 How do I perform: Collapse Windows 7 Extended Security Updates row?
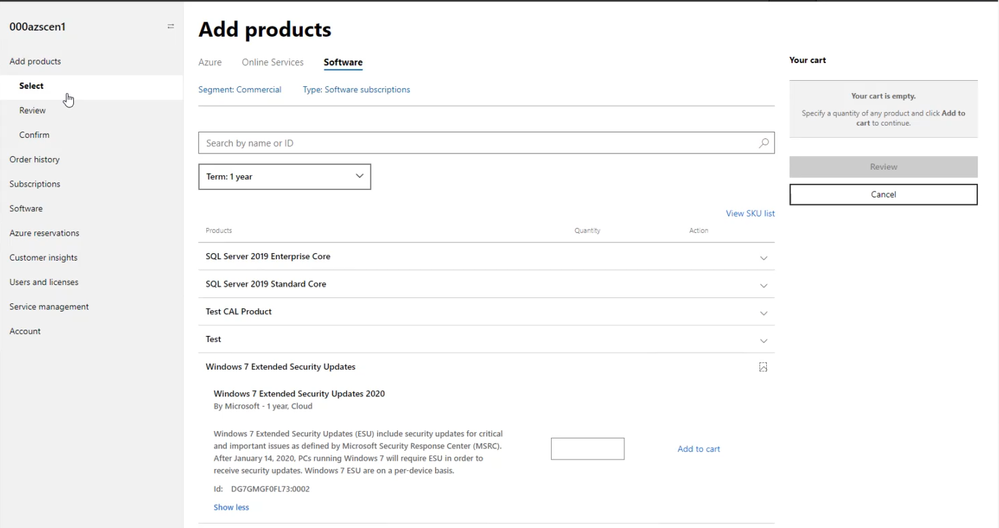point(763,367)
